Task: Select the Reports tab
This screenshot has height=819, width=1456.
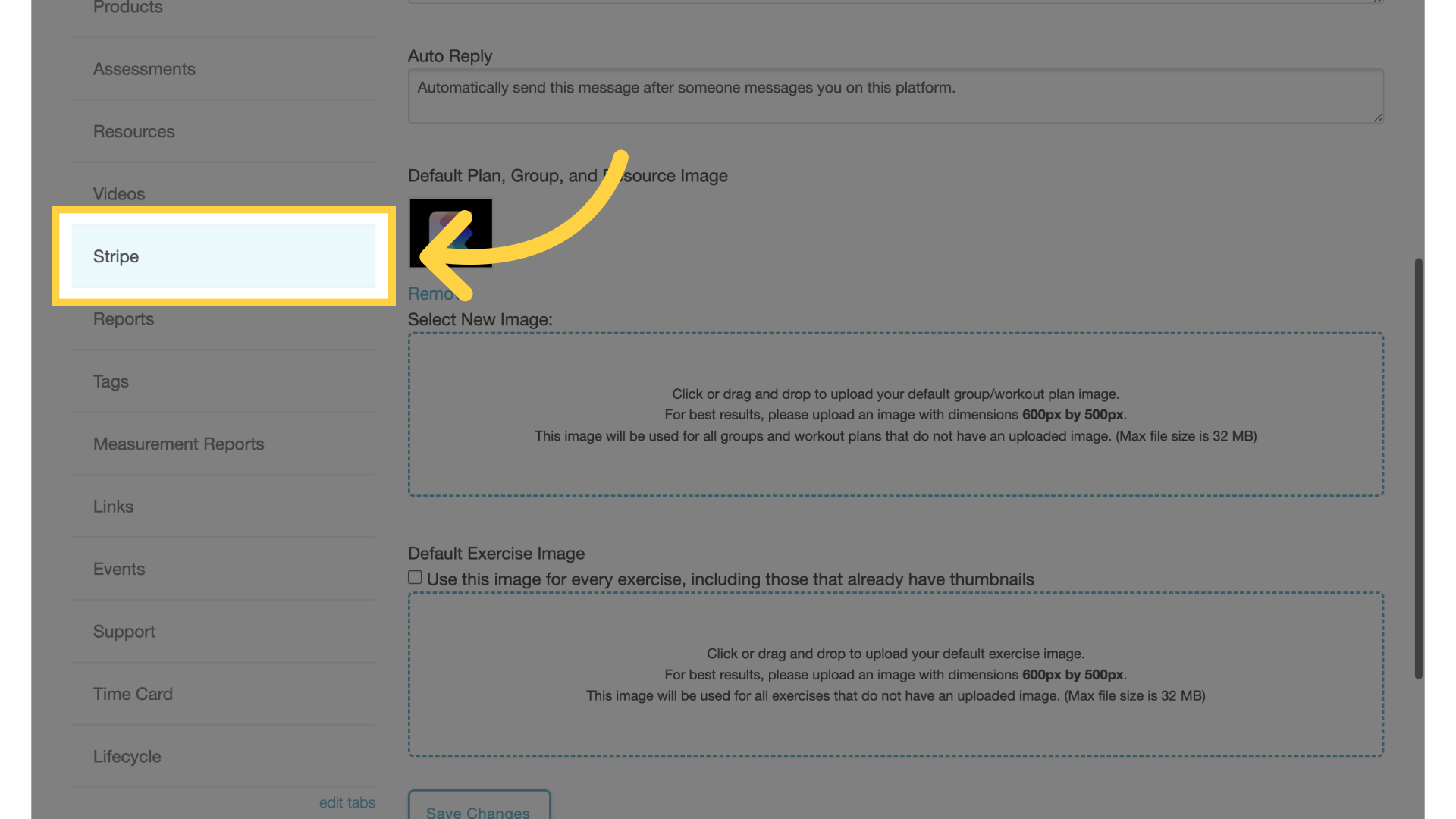Action: (x=123, y=318)
